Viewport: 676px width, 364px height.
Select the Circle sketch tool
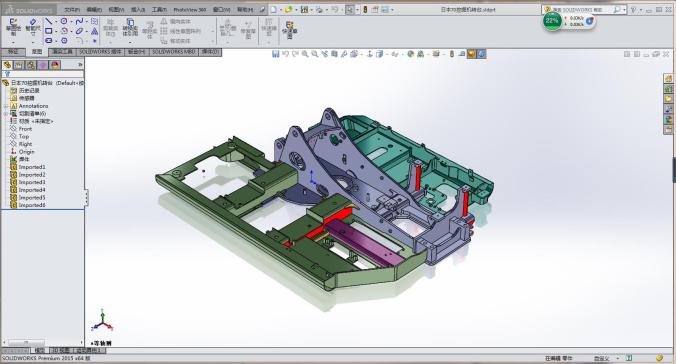tap(64, 21)
